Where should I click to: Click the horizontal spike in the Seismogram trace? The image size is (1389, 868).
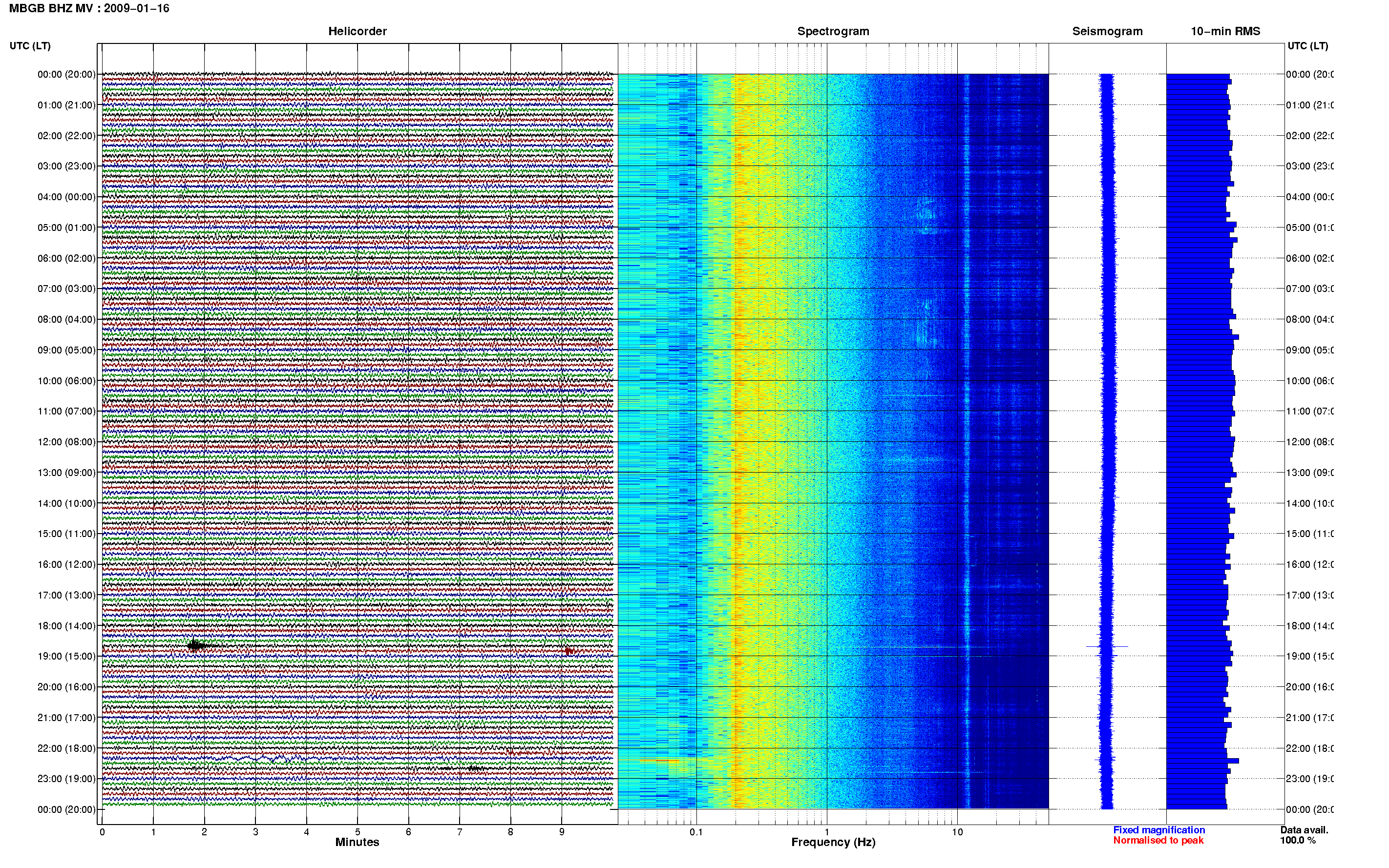[1107, 647]
